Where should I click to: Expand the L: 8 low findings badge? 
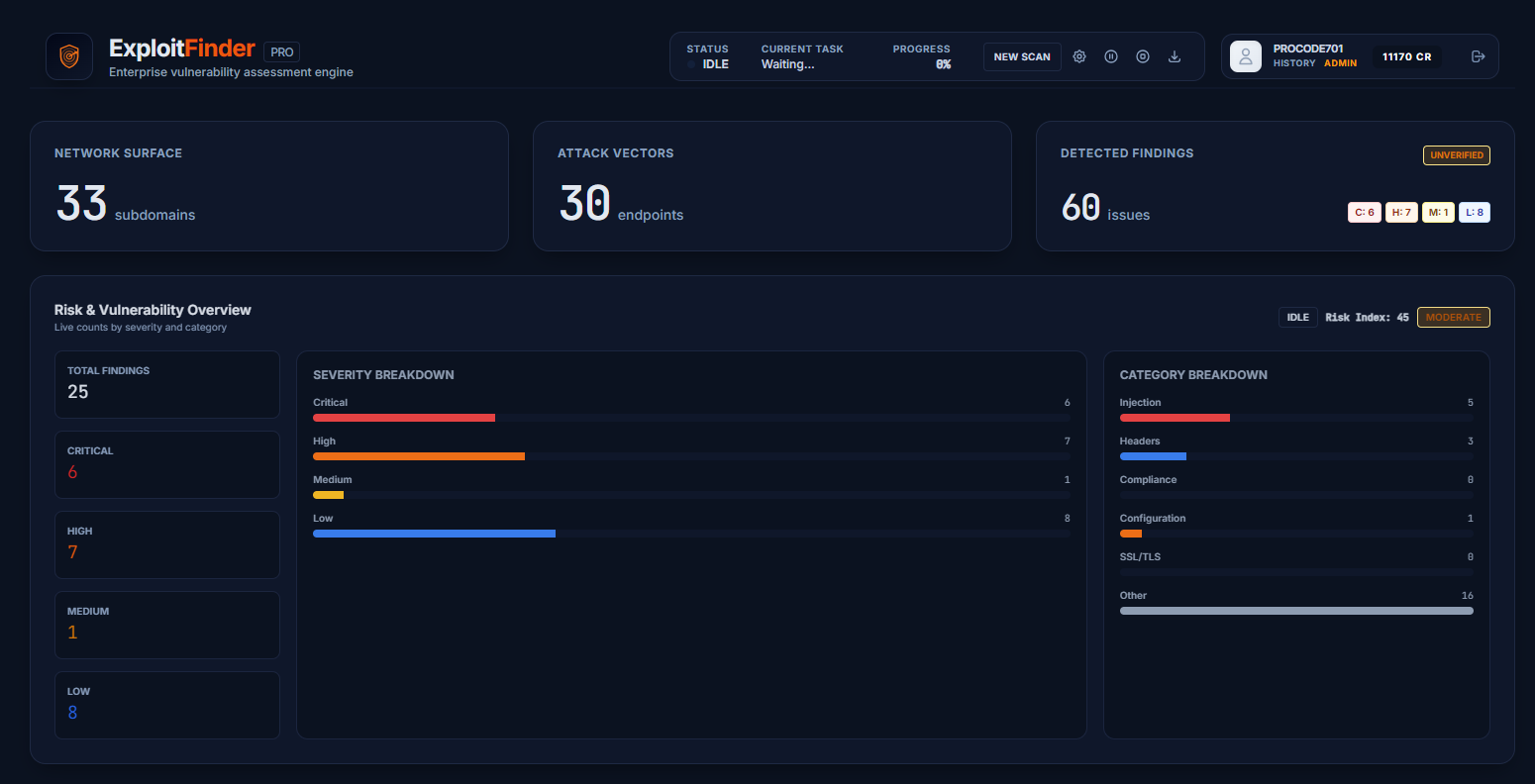click(x=1475, y=212)
